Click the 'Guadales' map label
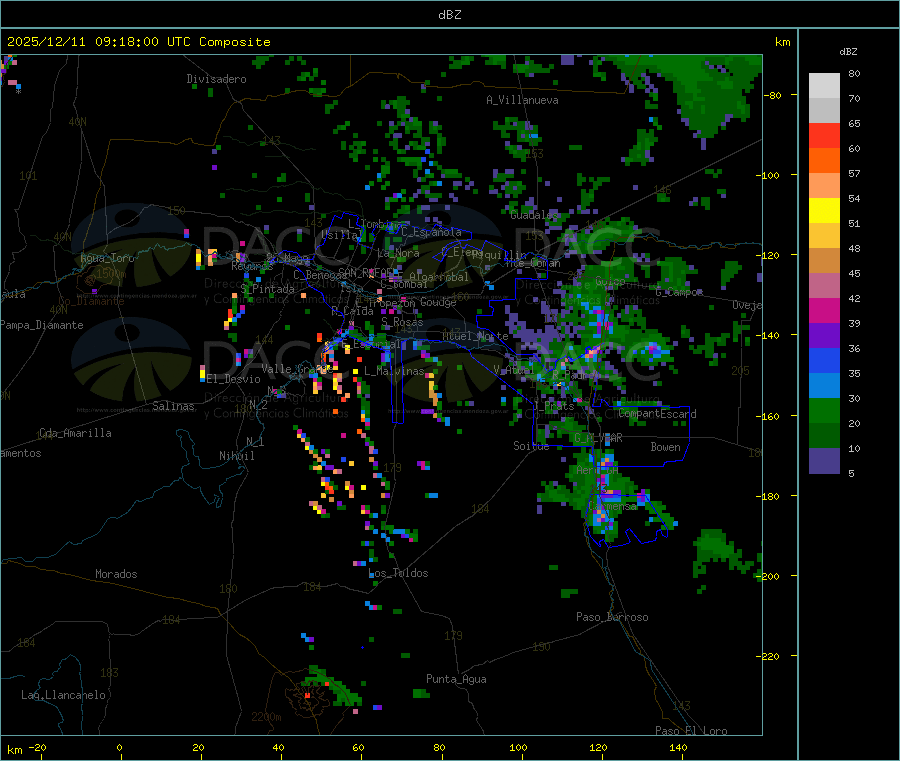 tap(534, 215)
